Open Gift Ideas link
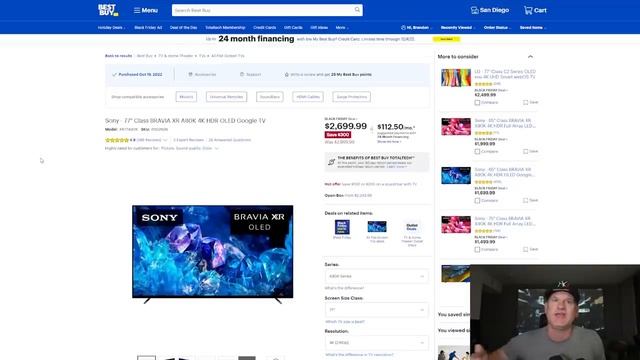 (319, 28)
